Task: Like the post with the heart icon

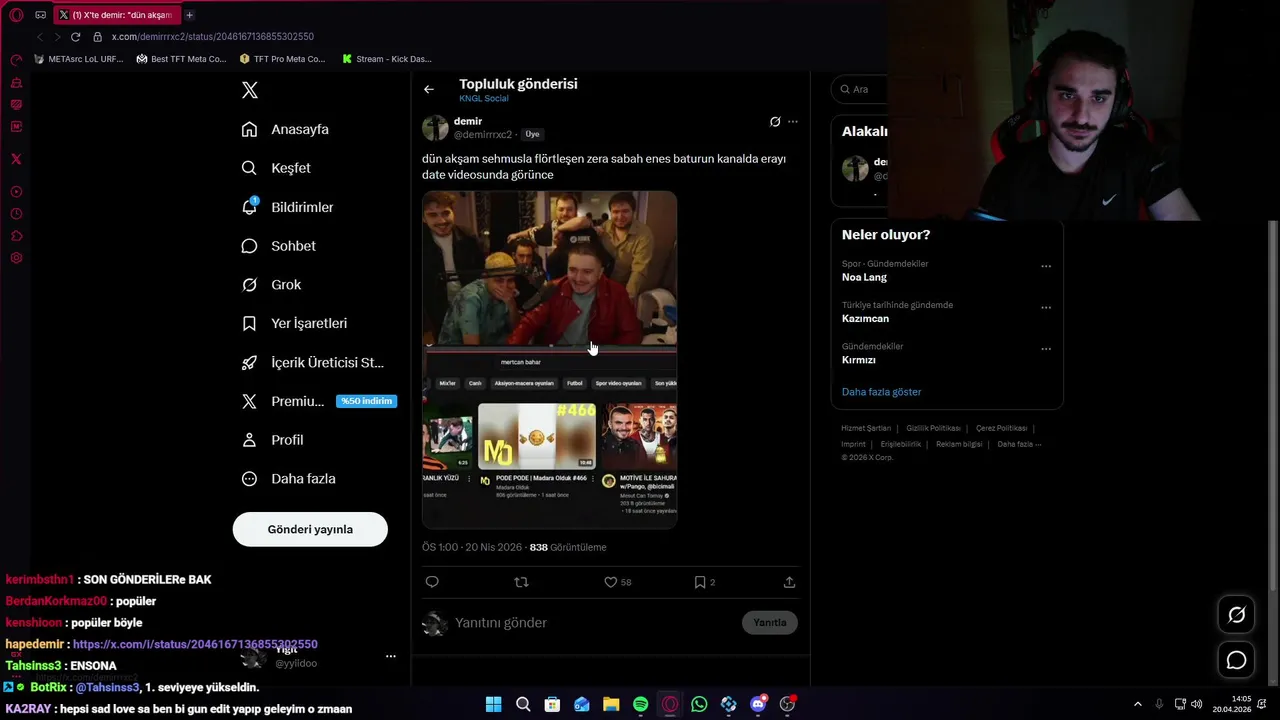Action: (x=611, y=582)
